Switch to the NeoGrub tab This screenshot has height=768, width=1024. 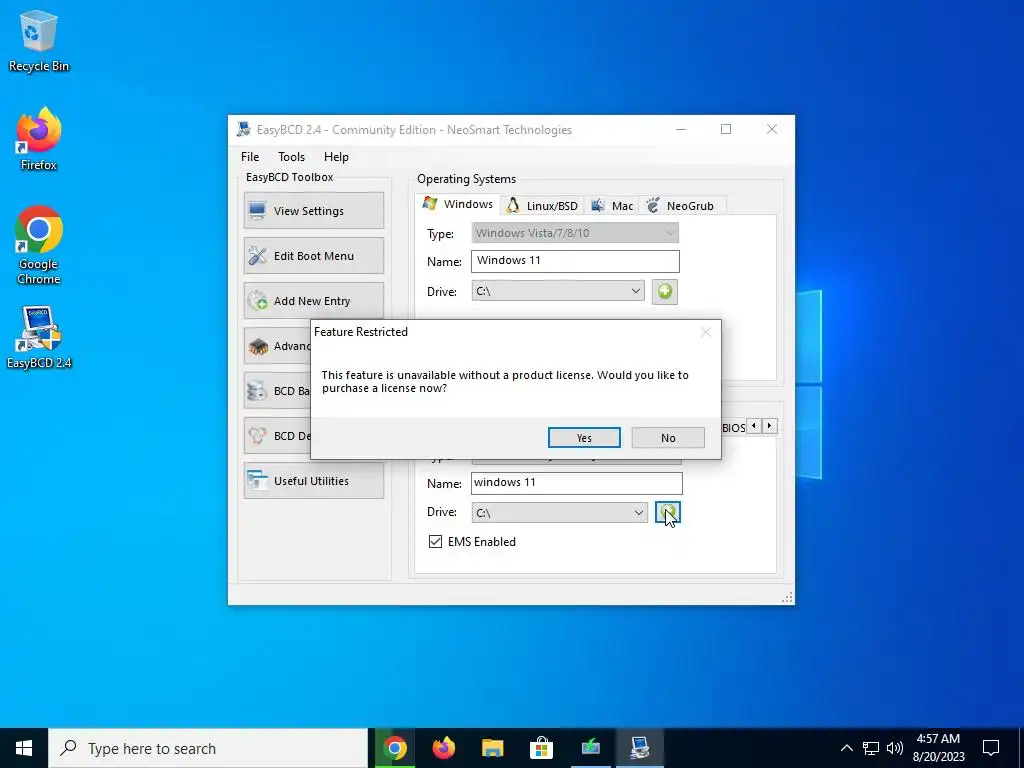coord(681,206)
